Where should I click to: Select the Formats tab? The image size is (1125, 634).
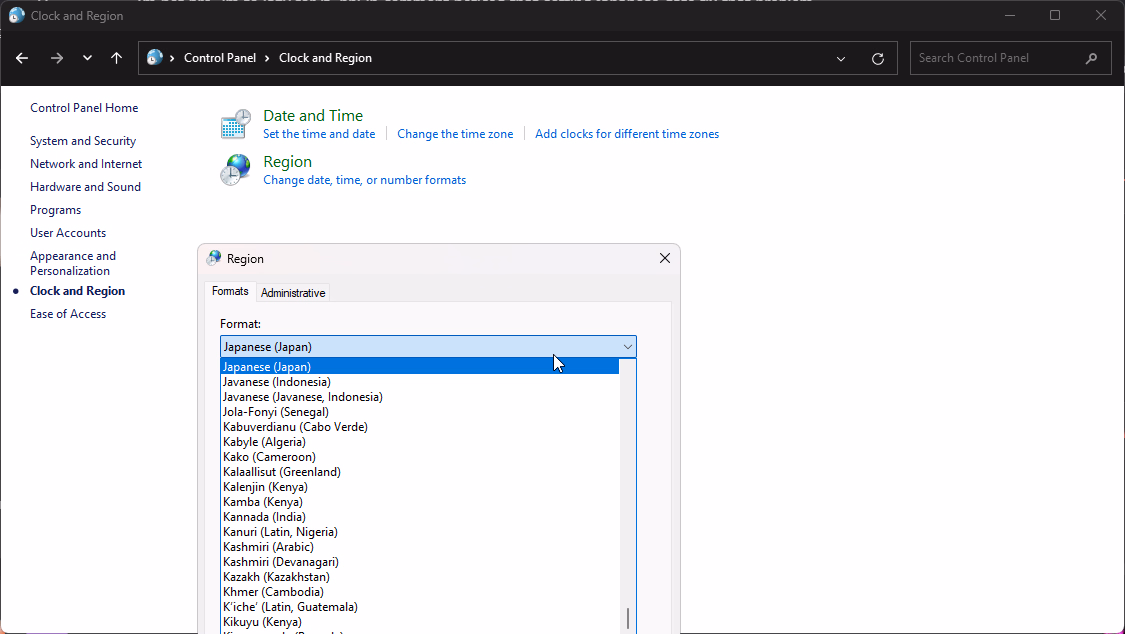click(230, 292)
